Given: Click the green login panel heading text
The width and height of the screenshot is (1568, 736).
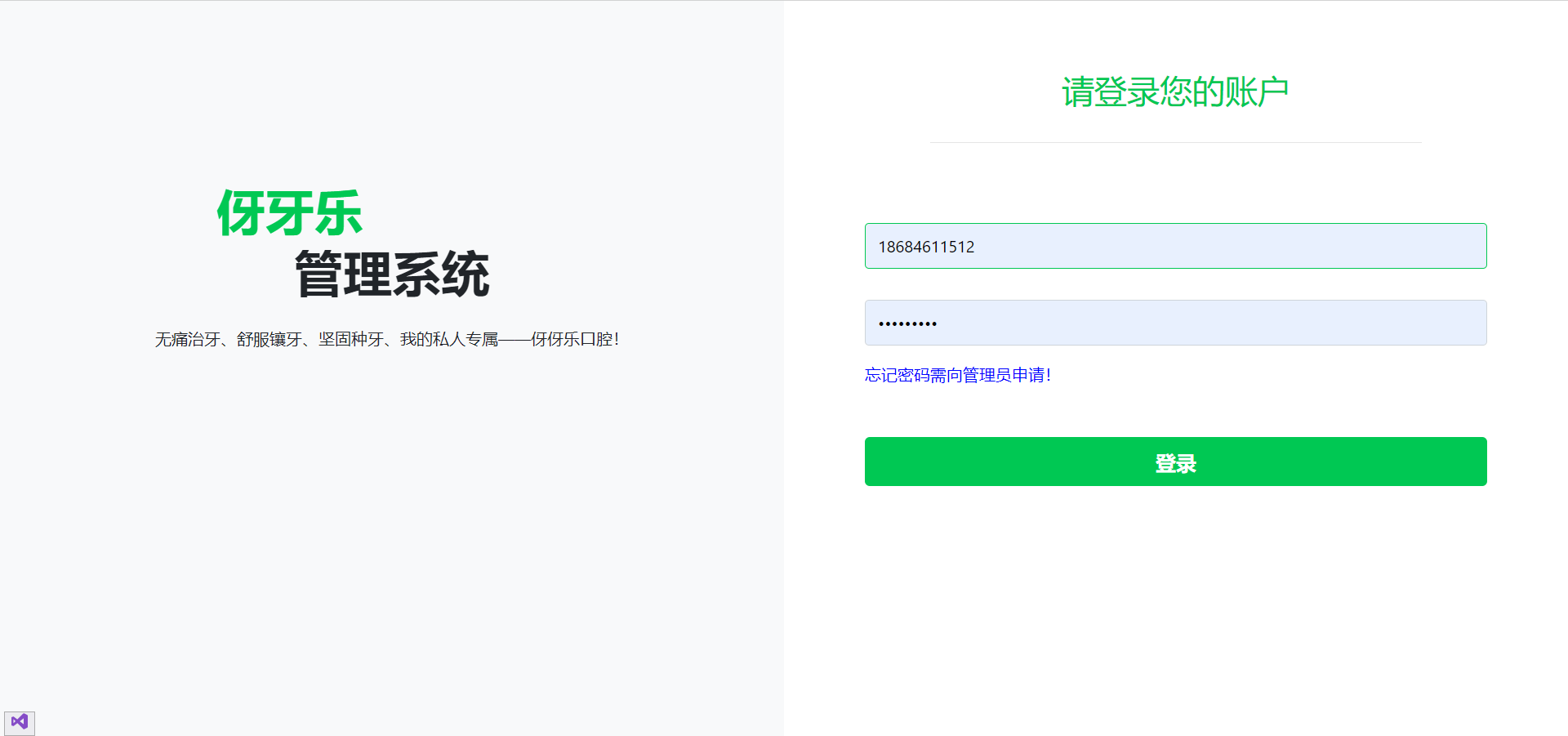Looking at the screenshot, I should pyautogui.click(x=1174, y=89).
